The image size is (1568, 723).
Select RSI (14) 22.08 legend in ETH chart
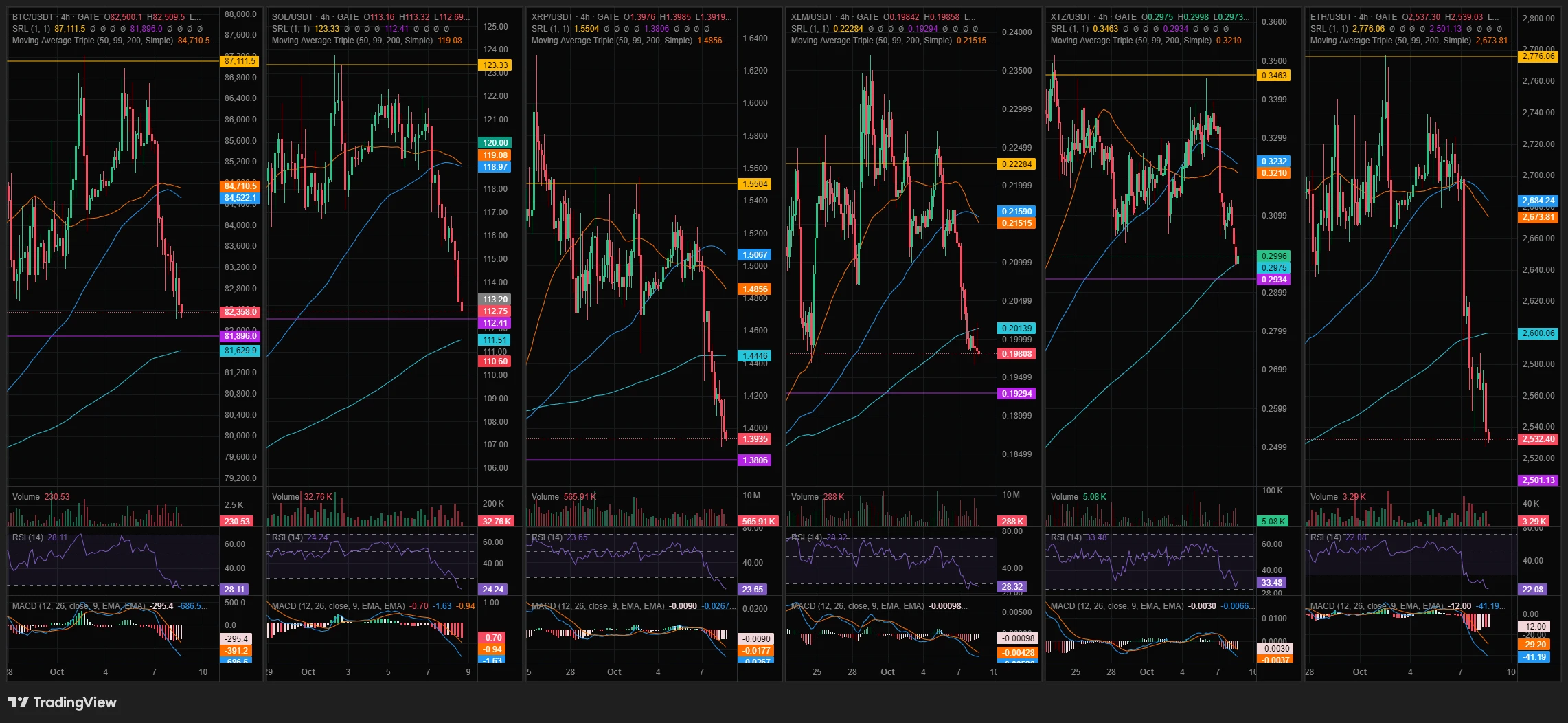tap(1339, 537)
